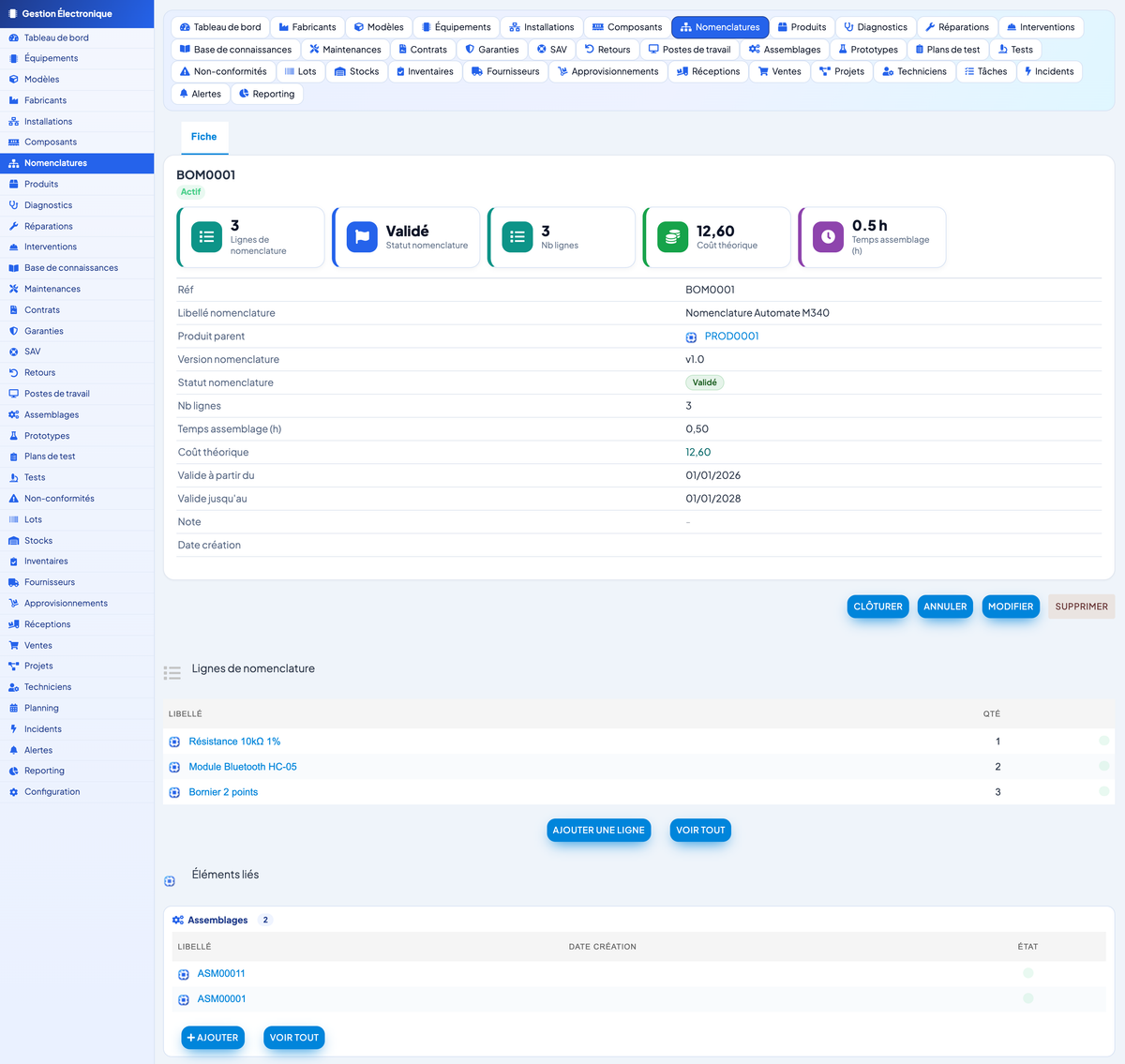Open Tableau de bord in the sidebar
This screenshot has height=1064, width=1125.
pyautogui.click(x=56, y=37)
